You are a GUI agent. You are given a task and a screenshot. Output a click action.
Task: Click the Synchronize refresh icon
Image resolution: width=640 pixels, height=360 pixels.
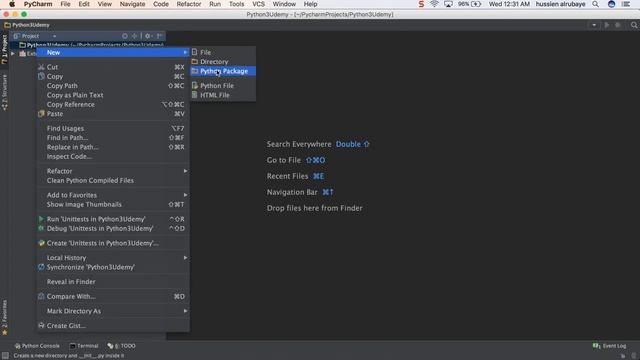pos(41,267)
